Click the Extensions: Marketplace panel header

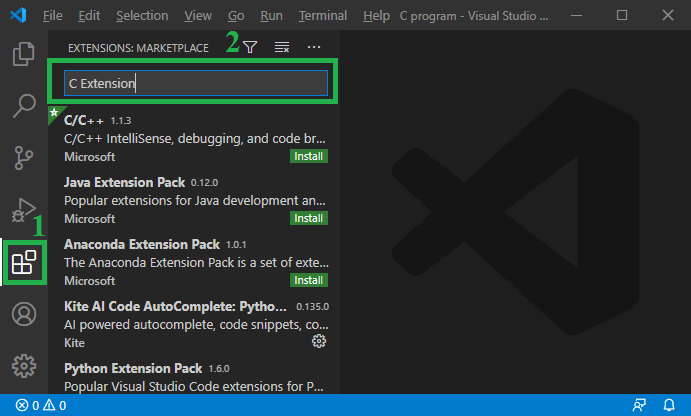(138, 48)
